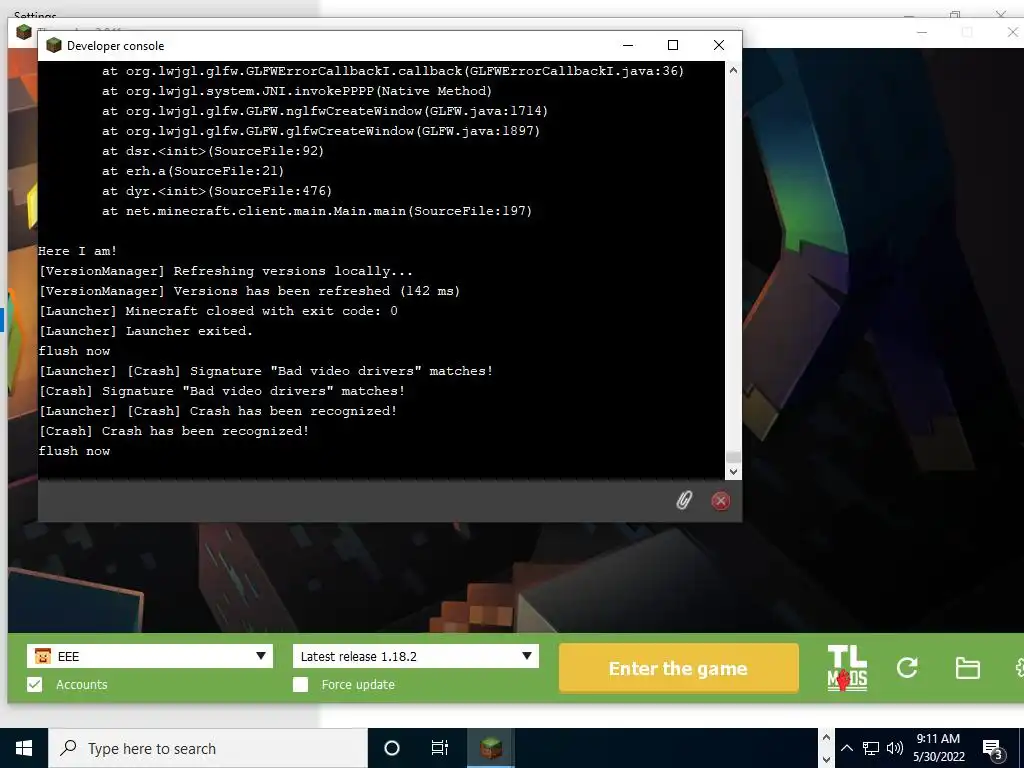The image size is (1024, 768).
Task: Click the Developer console window block icon
Action: (x=54, y=46)
